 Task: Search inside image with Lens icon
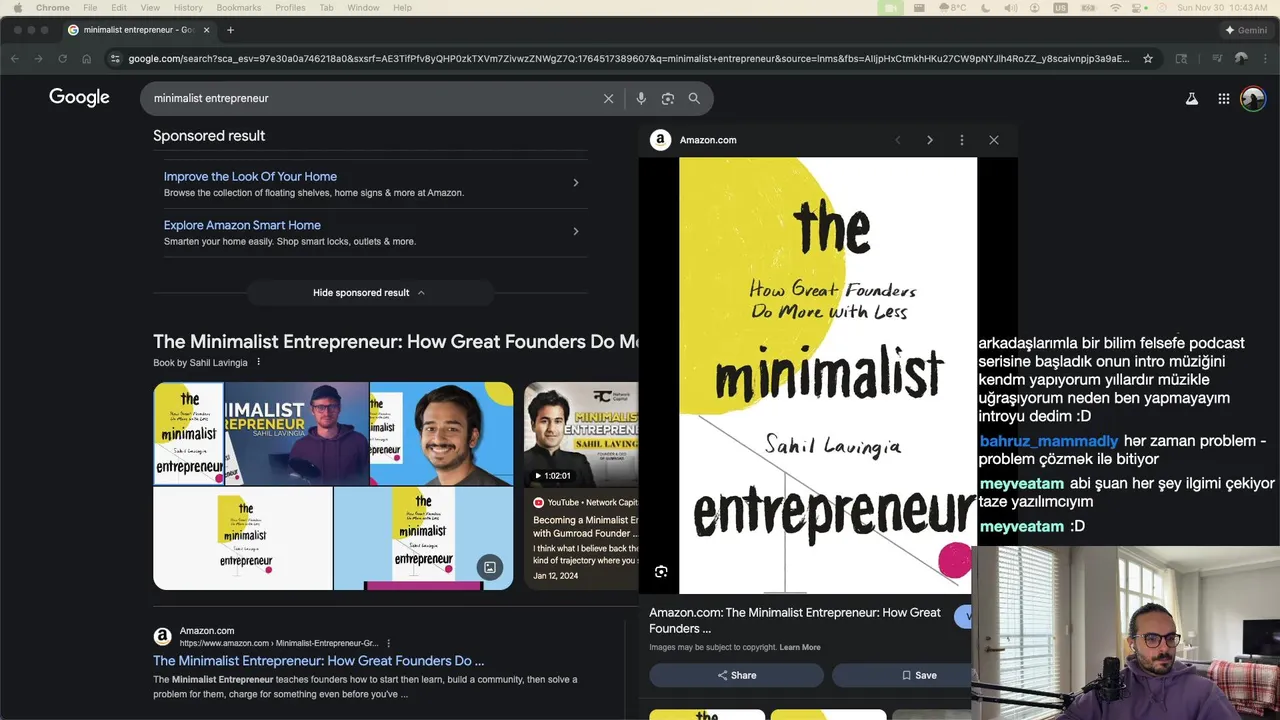click(x=661, y=571)
